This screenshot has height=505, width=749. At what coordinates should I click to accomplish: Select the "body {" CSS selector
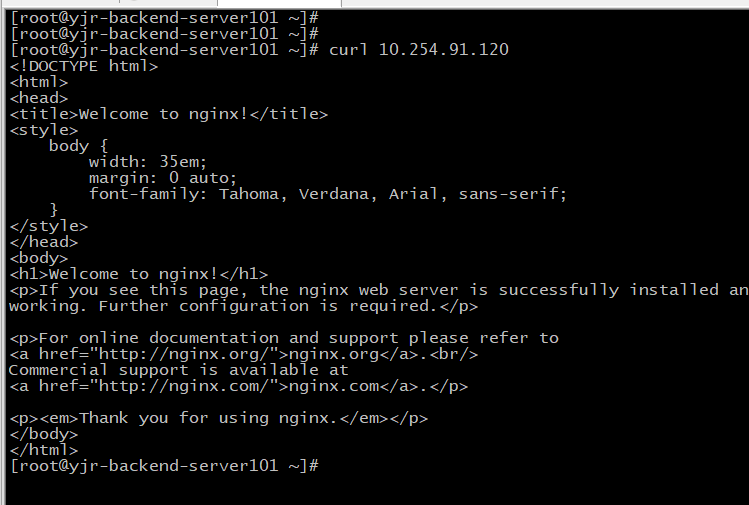click(x=78, y=146)
